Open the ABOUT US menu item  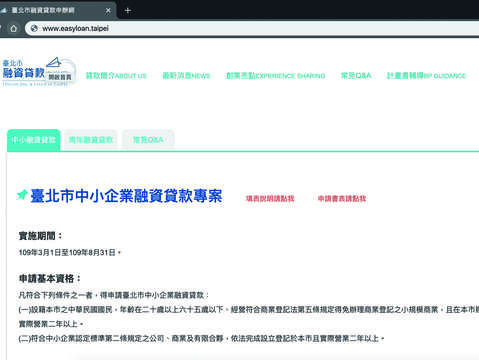pyautogui.click(x=116, y=76)
